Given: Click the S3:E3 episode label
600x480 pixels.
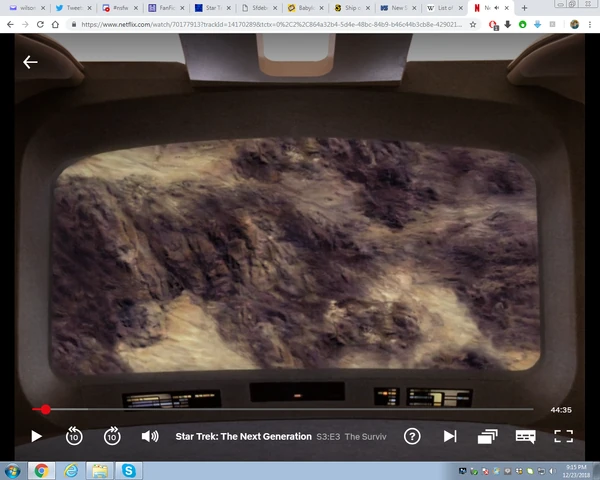Looking at the screenshot, I should pyautogui.click(x=328, y=437).
